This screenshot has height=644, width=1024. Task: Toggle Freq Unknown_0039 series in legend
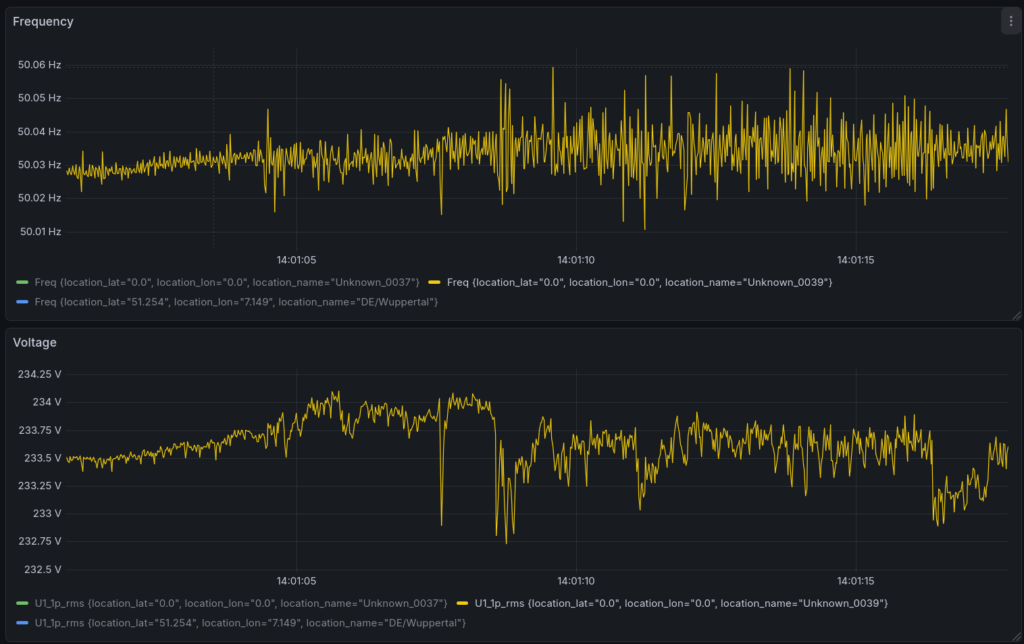pos(639,282)
